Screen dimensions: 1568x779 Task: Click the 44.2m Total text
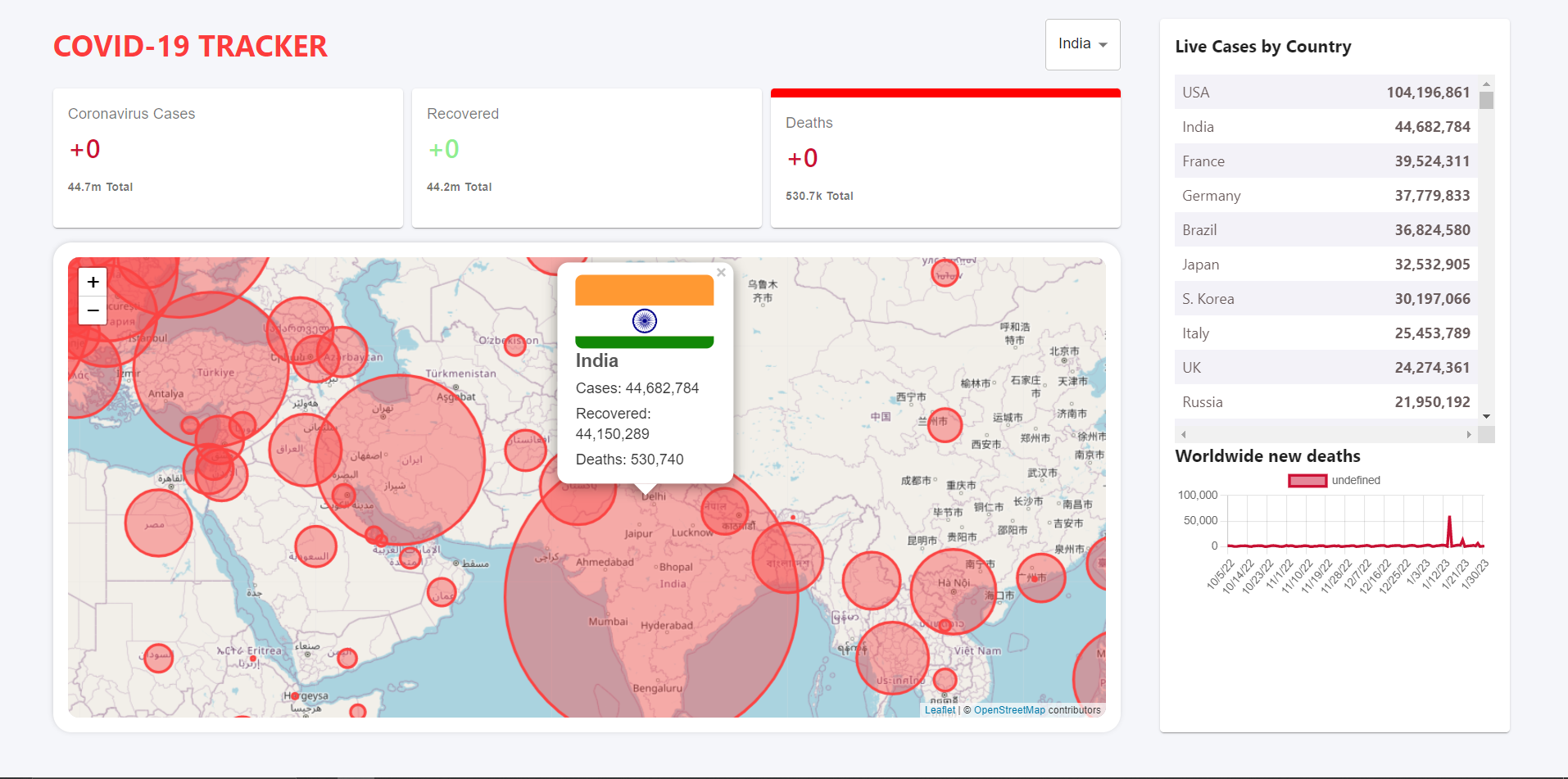pyautogui.click(x=459, y=187)
